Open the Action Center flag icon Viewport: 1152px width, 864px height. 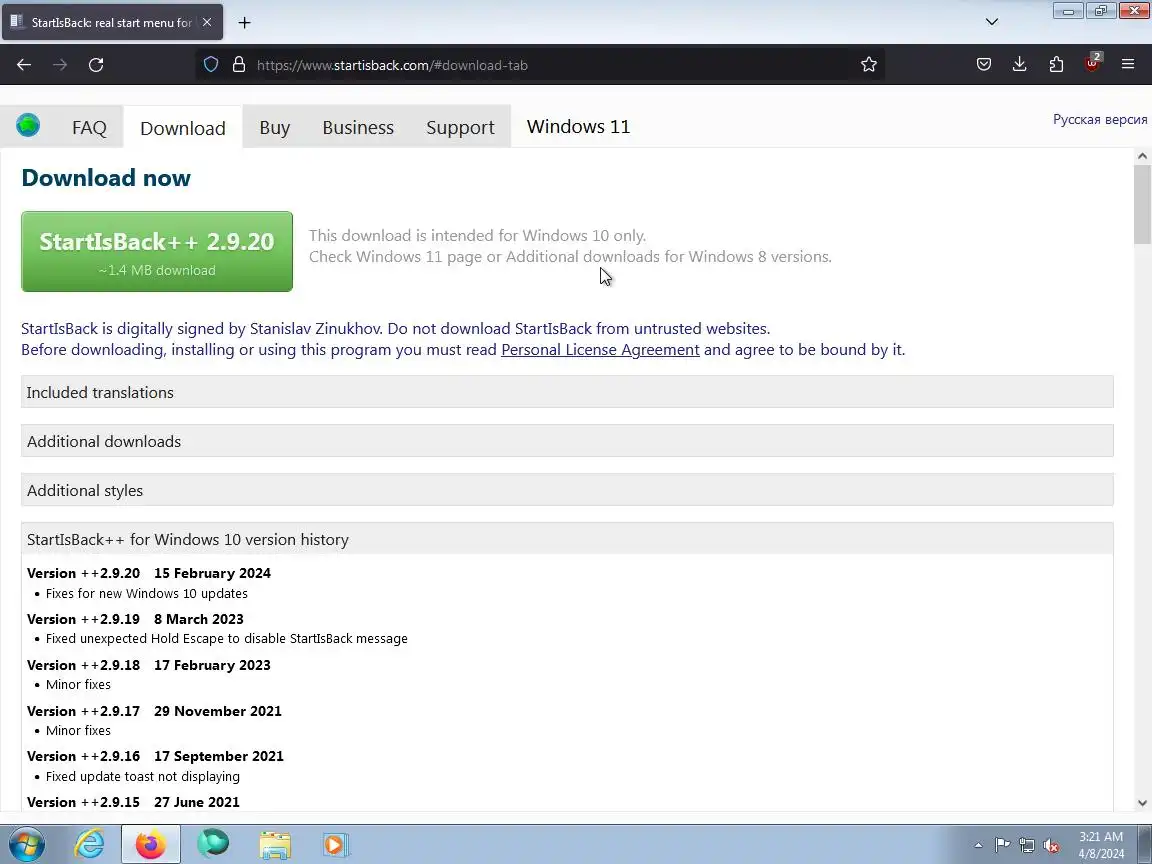[x=1002, y=845]
